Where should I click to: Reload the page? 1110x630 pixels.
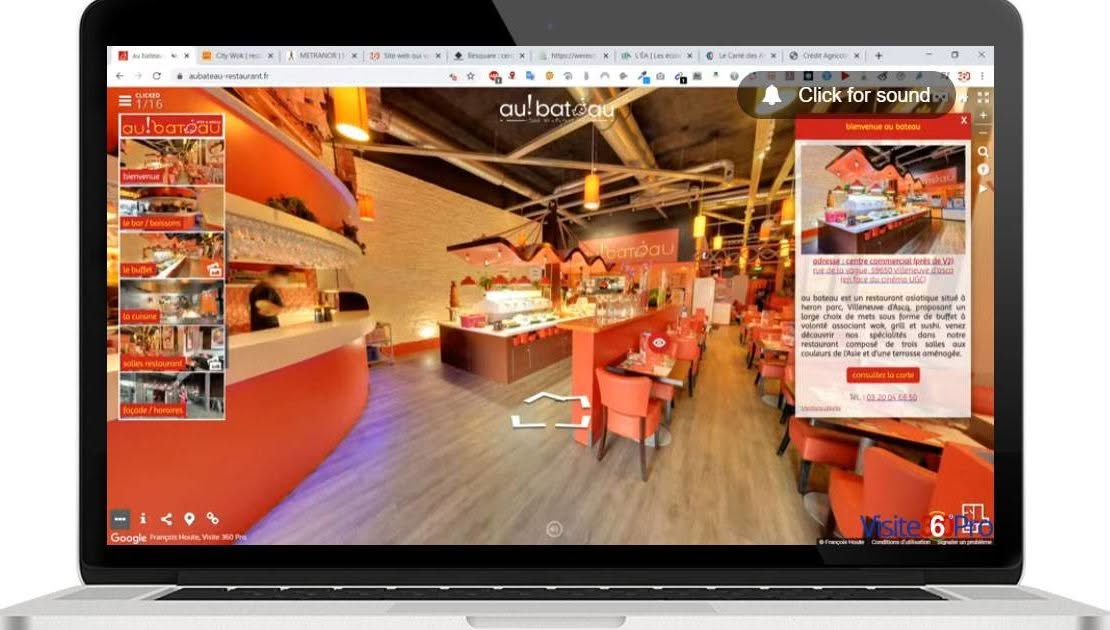tap(156, 76)
